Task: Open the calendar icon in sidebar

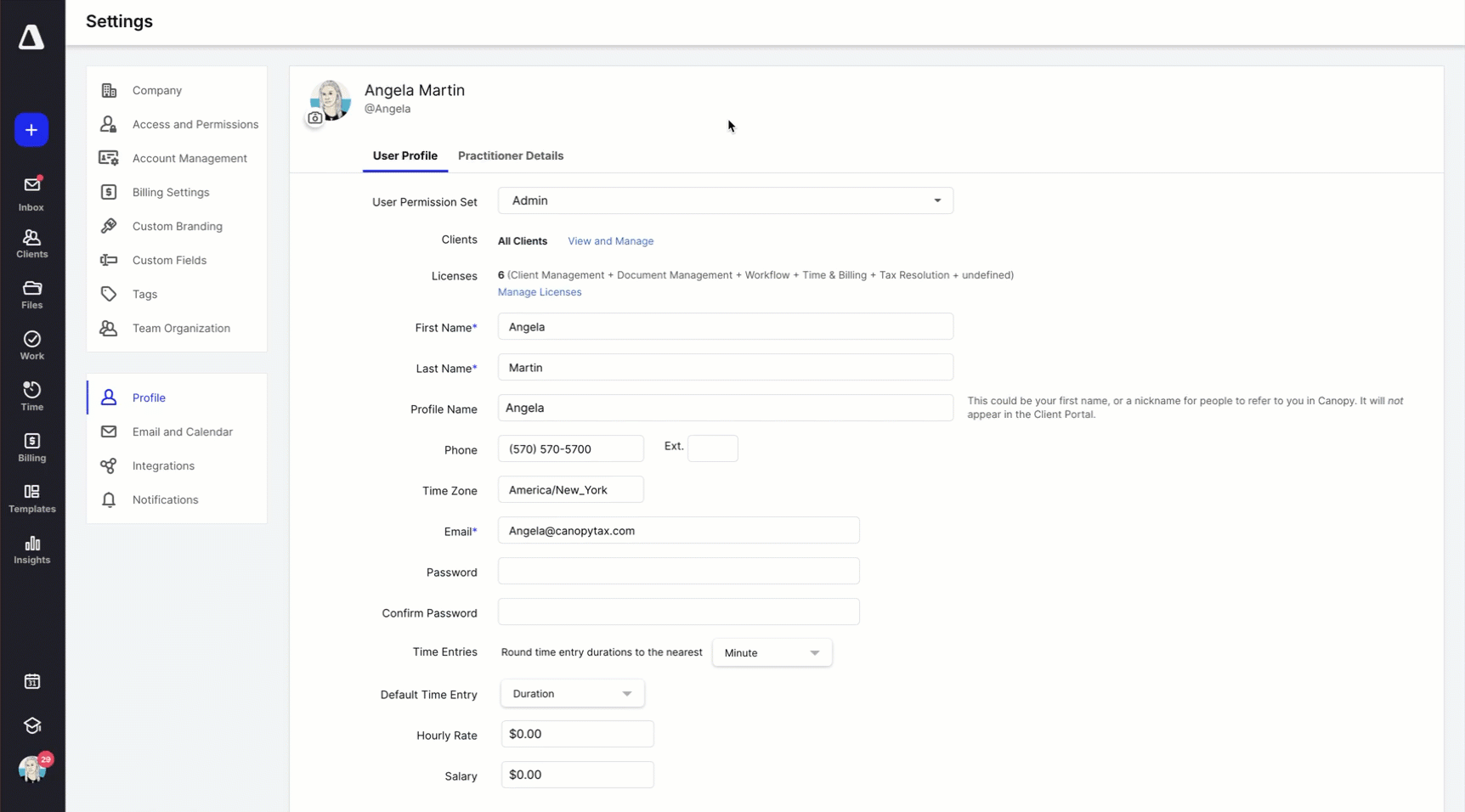Action: pos(31,681)
